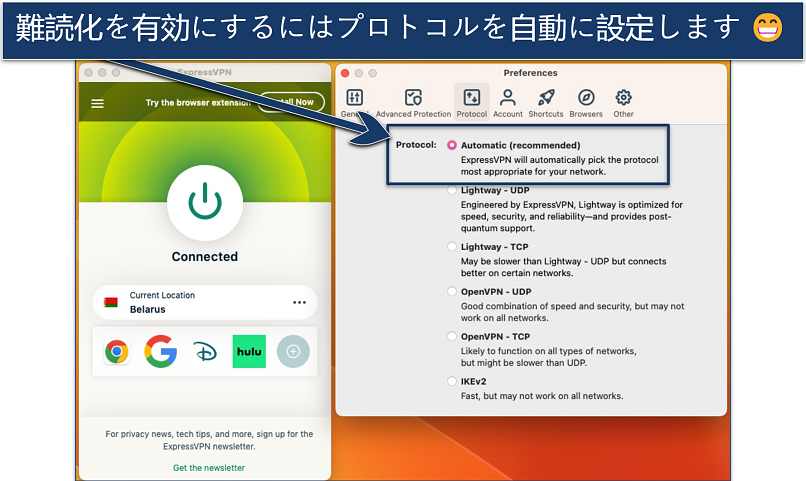Open the Google shortcut icon

pos(160,351)
